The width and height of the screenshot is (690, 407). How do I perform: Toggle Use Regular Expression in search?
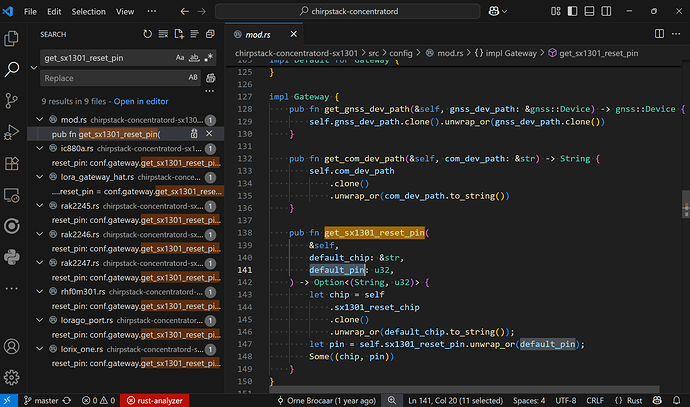tap(209, 58)
